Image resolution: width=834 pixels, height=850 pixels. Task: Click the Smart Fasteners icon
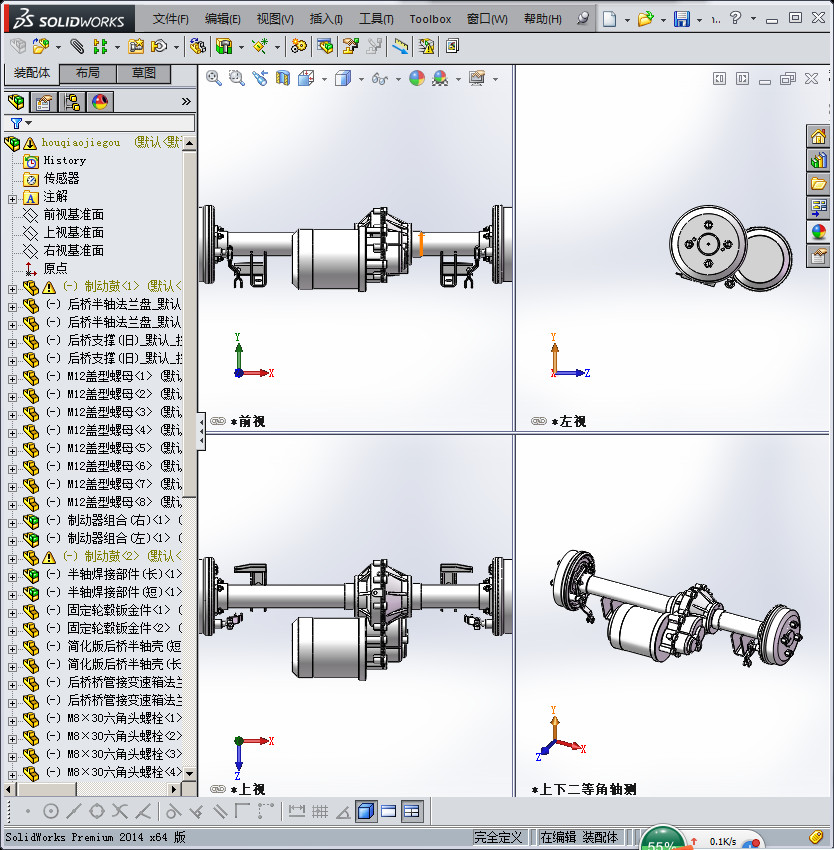coord(136,47)
